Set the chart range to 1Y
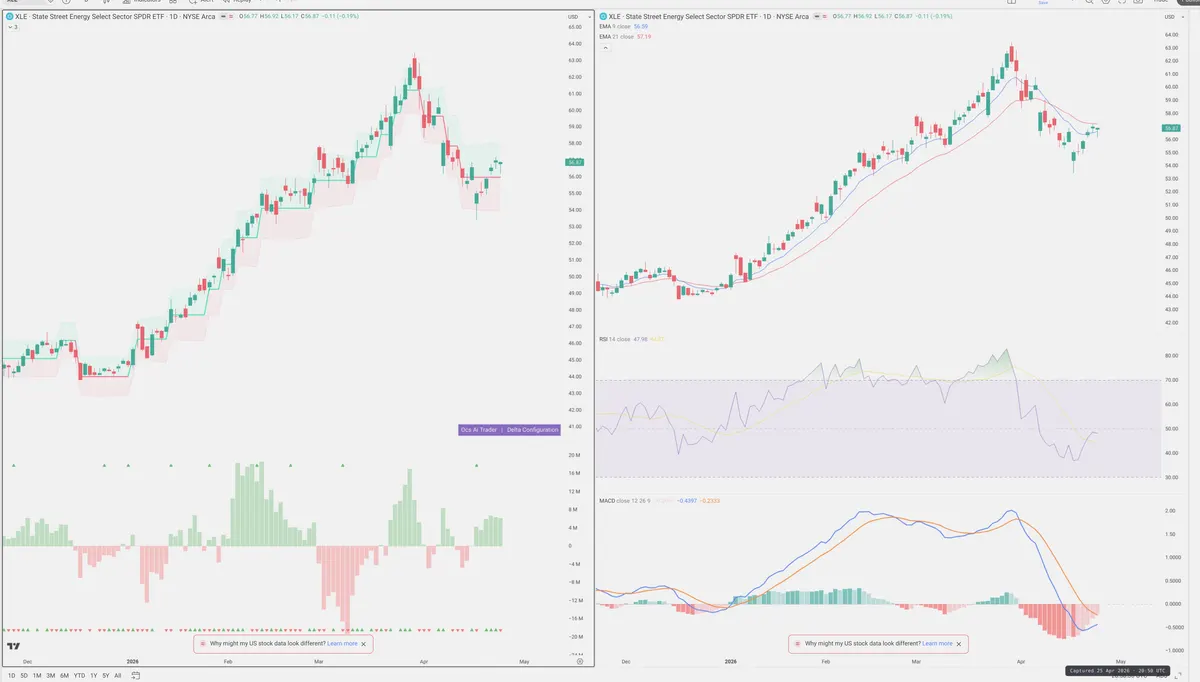1200x682 pixels. (94, 676)
